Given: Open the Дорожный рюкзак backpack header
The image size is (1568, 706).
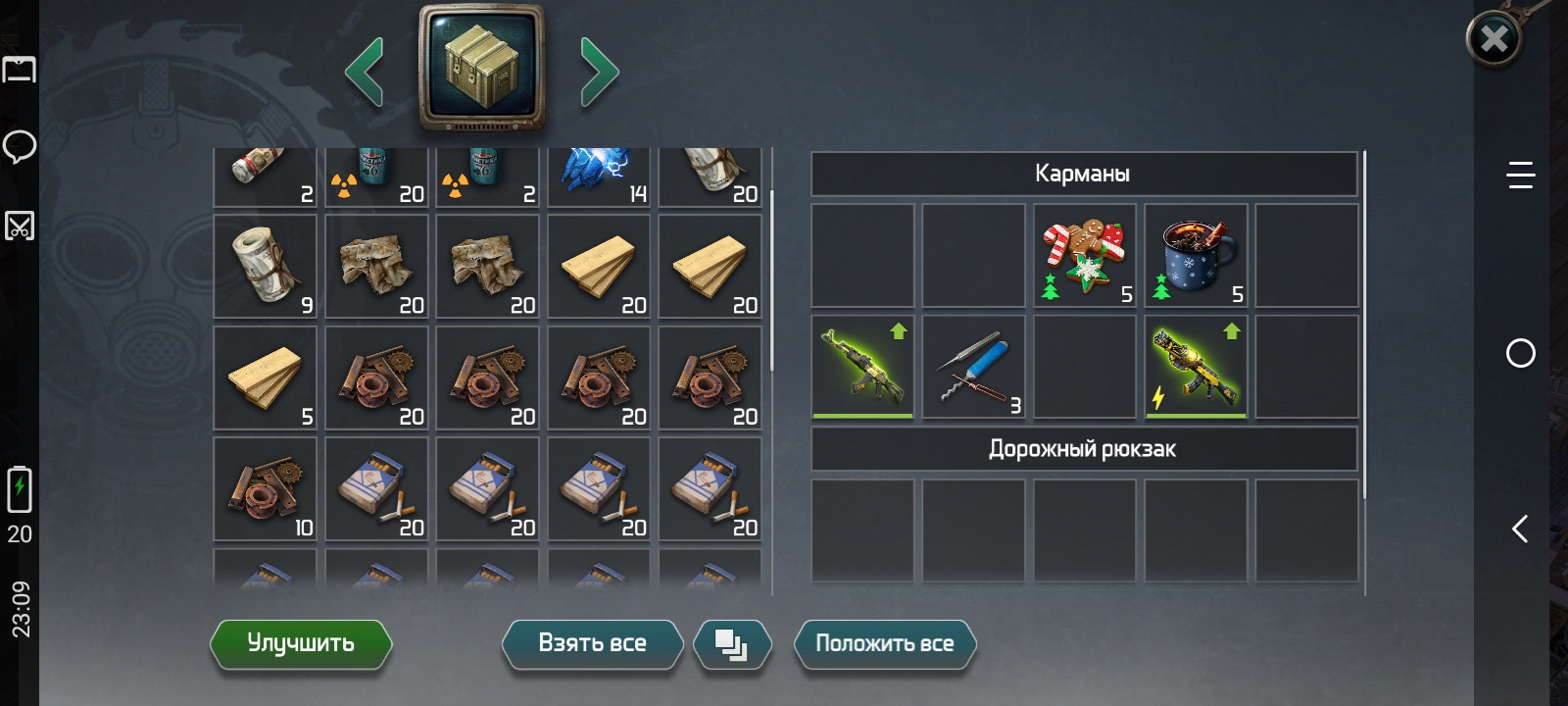Looking at the screenshot, I should [x=1083, y=449].
